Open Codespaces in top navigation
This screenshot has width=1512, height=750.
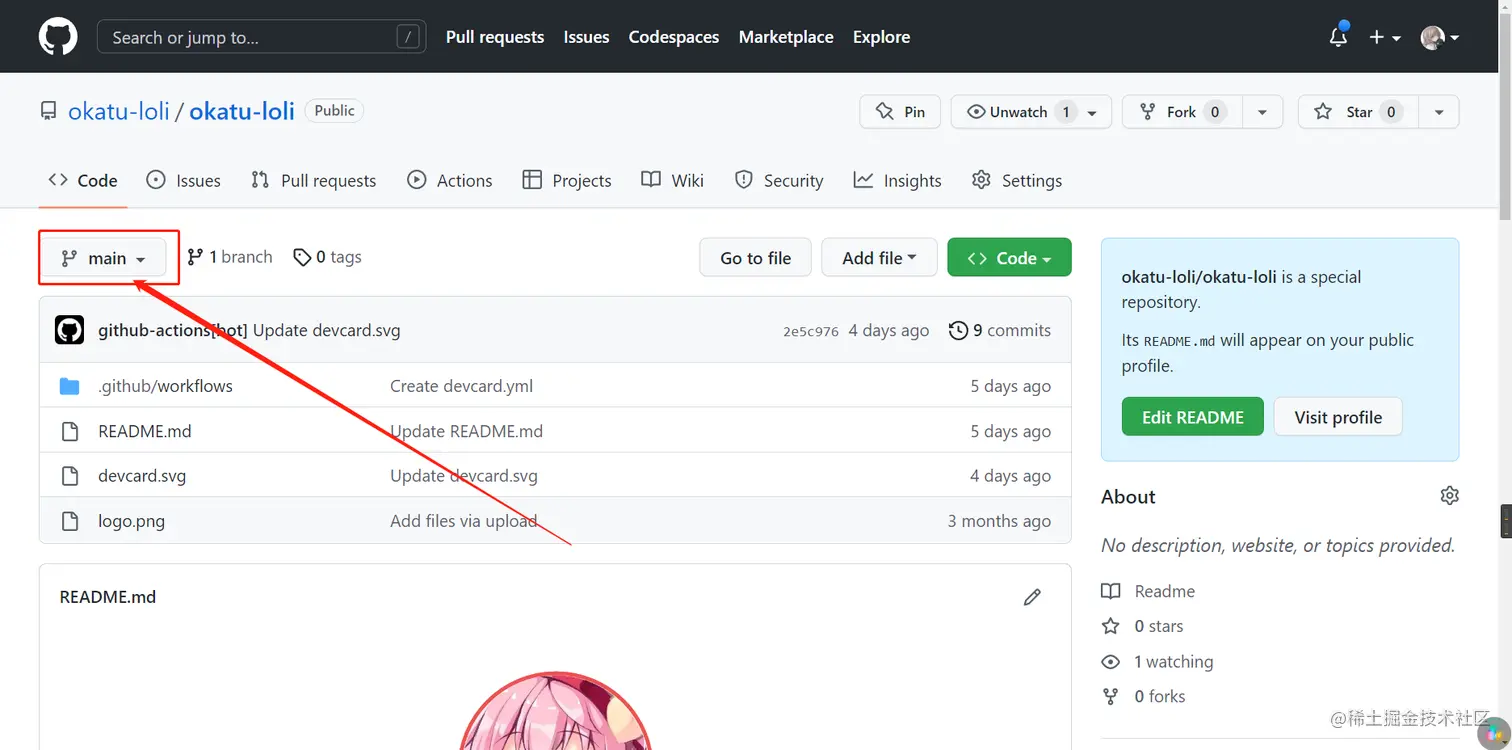point(674,37)
